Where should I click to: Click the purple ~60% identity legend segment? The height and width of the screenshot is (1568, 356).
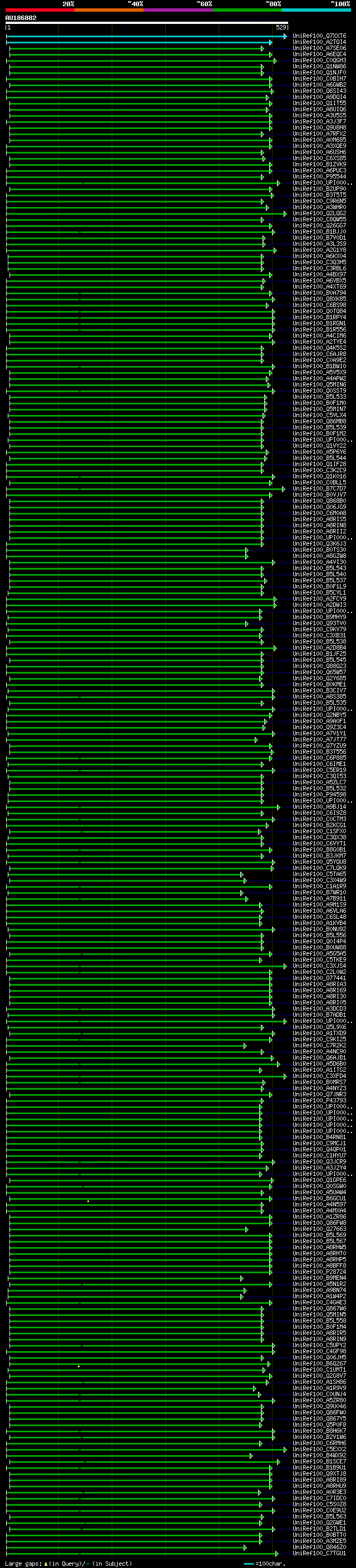(179, 10)
